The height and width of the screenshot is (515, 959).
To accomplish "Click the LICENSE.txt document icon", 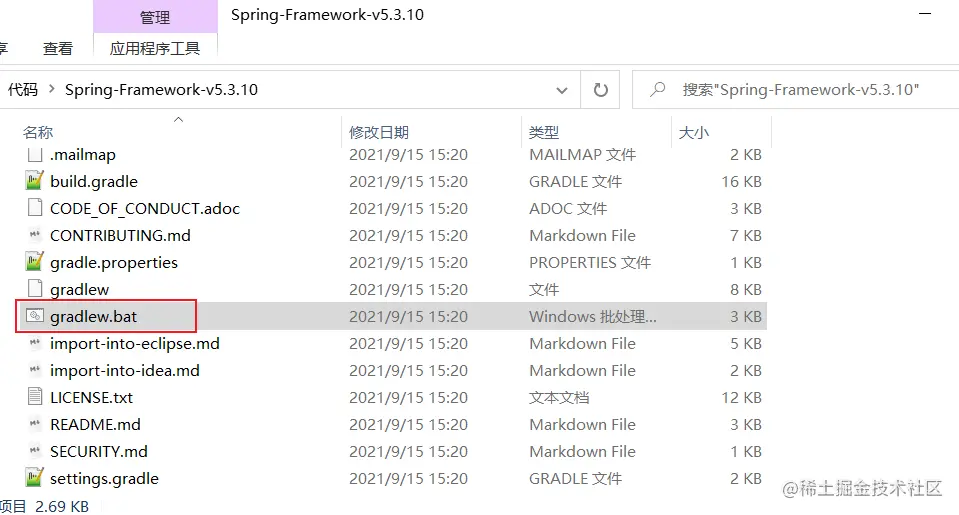I will point(35,396).
